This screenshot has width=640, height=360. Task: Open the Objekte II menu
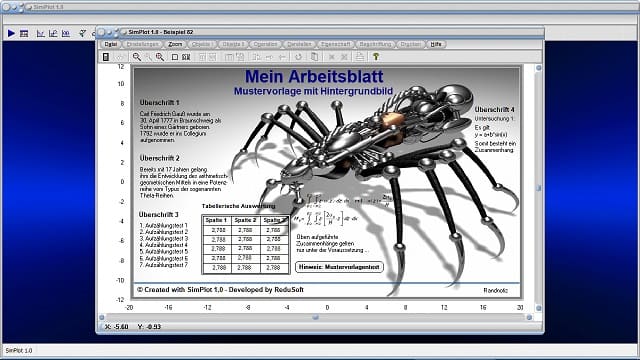point(233,44)
